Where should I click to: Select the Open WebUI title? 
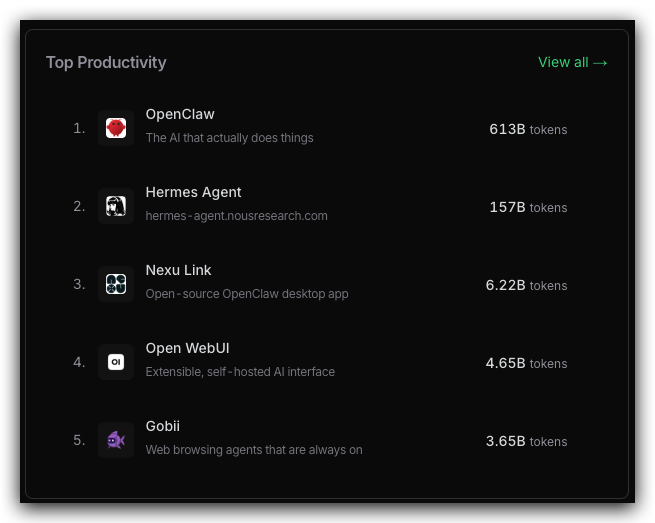click(x=187, y=348)
